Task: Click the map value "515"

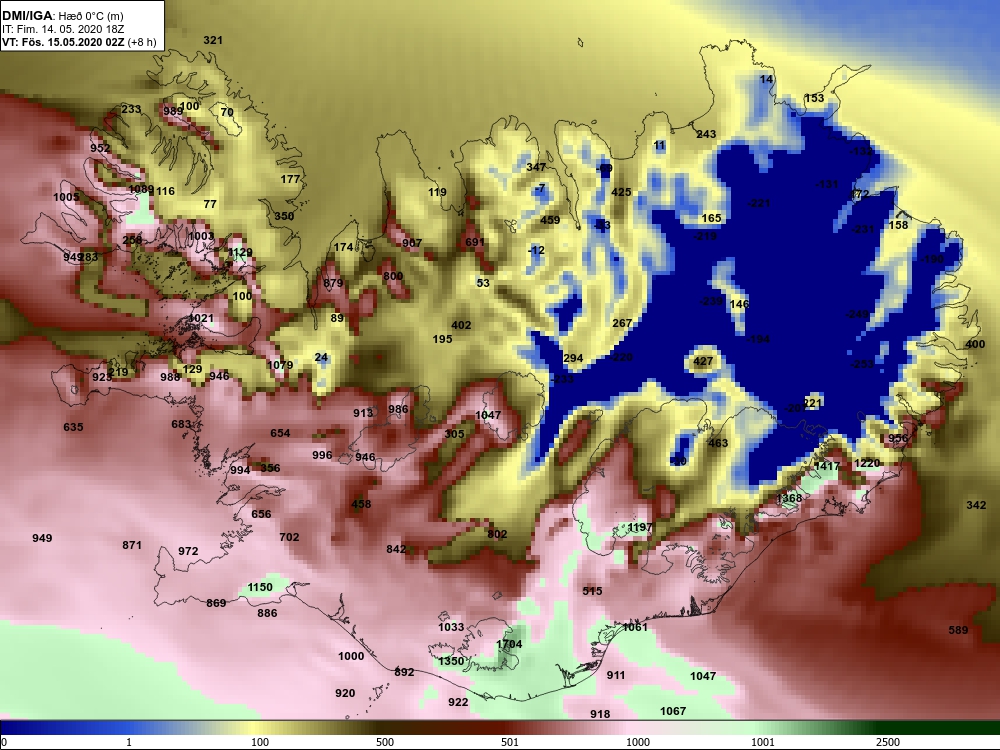Action: pos(592,591)
